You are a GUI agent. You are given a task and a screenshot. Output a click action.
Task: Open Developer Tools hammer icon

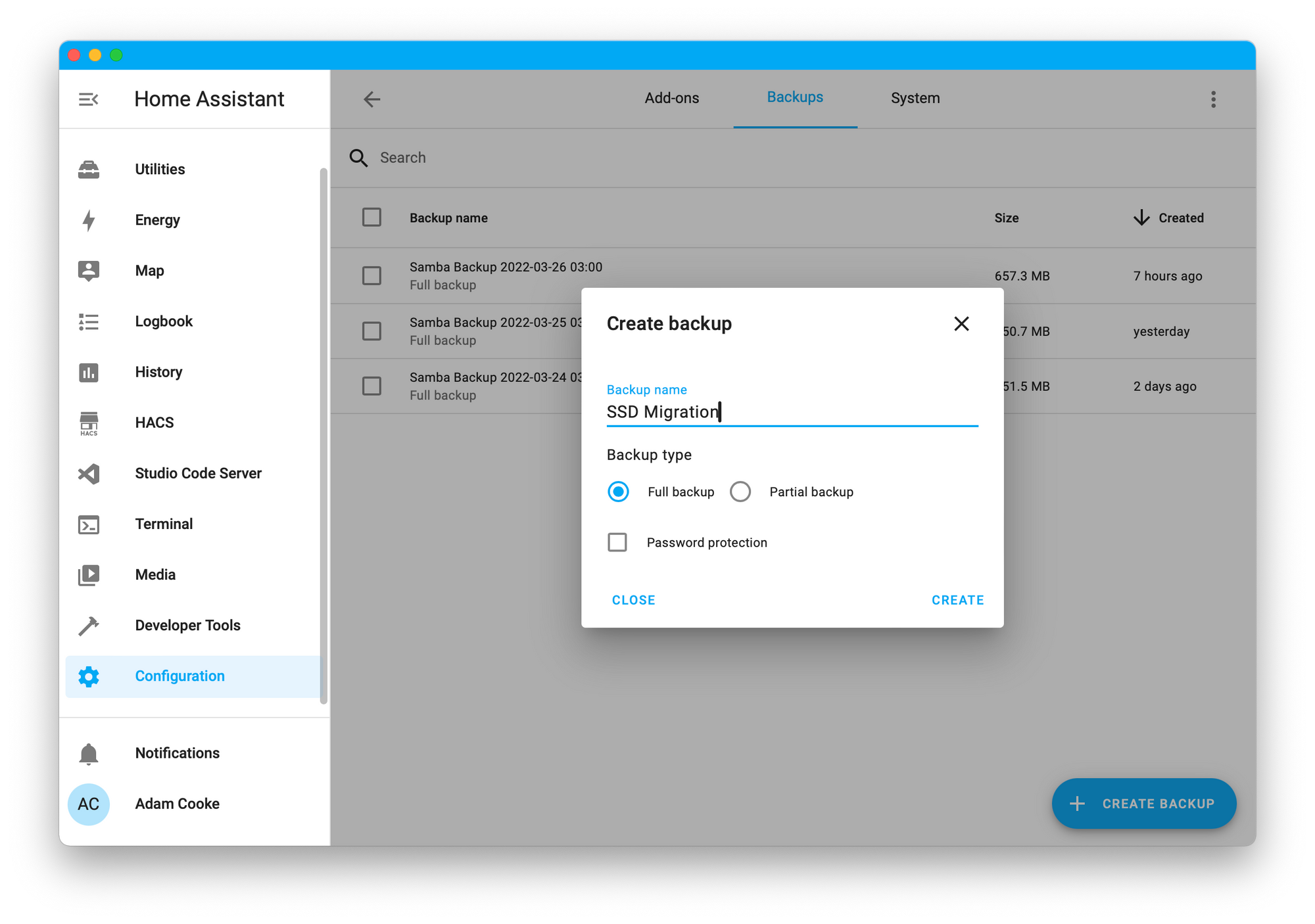click(x=88, y=626)
